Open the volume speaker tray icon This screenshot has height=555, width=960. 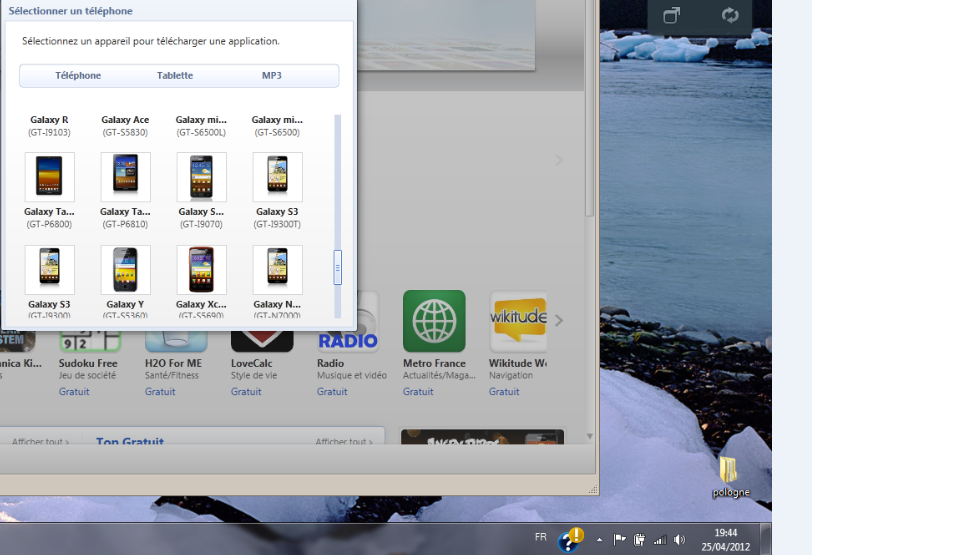pyautogui.click(x=679, y=539)
